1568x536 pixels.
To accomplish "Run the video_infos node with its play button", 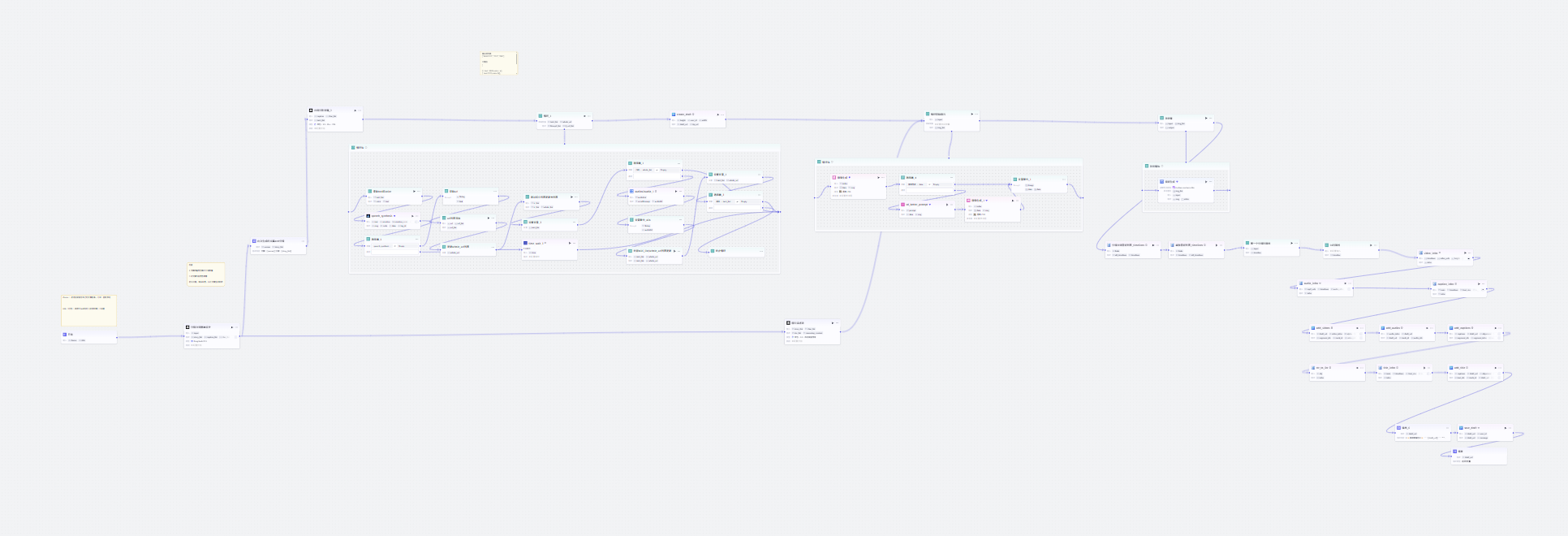I will coord(1465,253).
